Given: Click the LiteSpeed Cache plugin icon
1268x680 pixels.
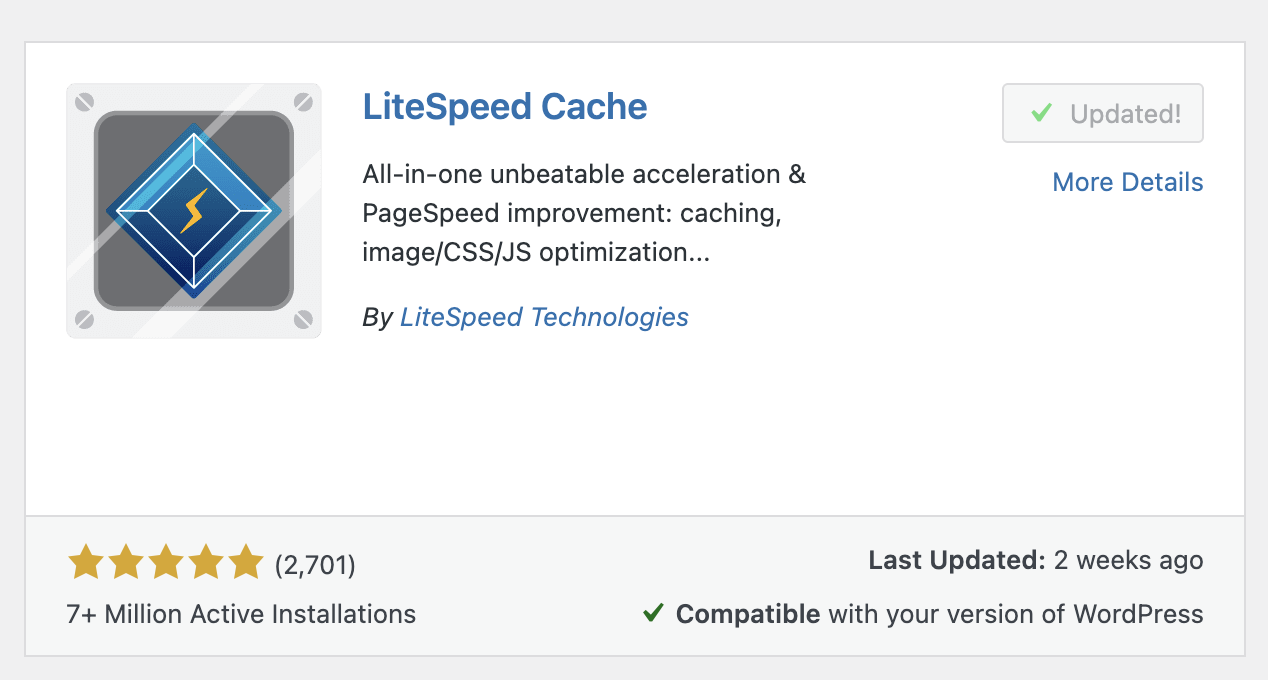Looking at the screenshot, I should pos(193,210).
